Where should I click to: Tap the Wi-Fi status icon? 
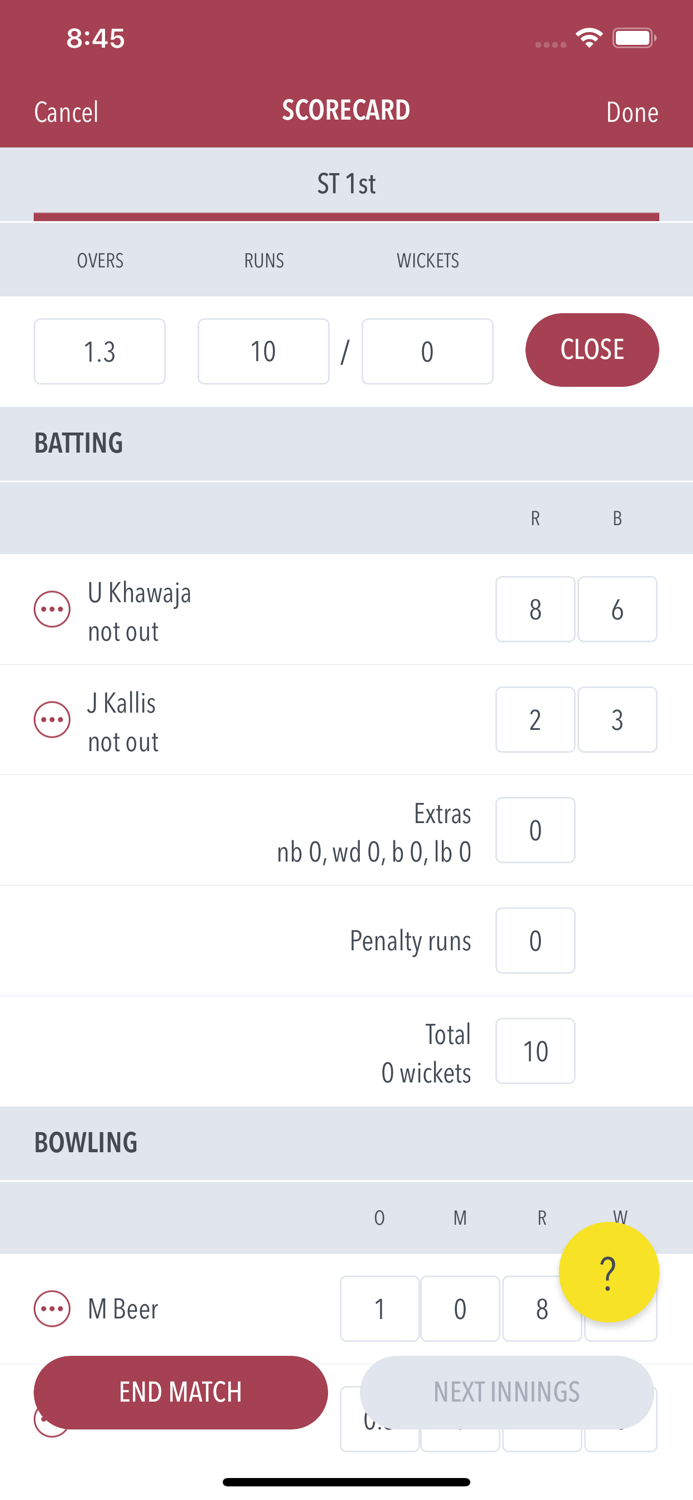(589, 37)
